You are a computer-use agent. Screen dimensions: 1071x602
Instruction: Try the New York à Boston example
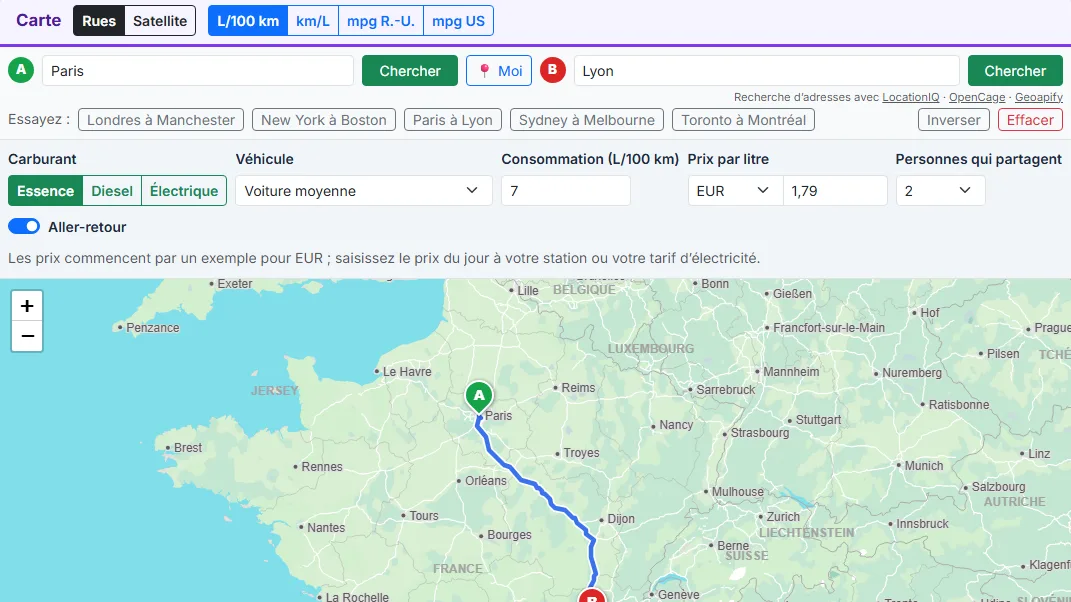pos(324,120)
